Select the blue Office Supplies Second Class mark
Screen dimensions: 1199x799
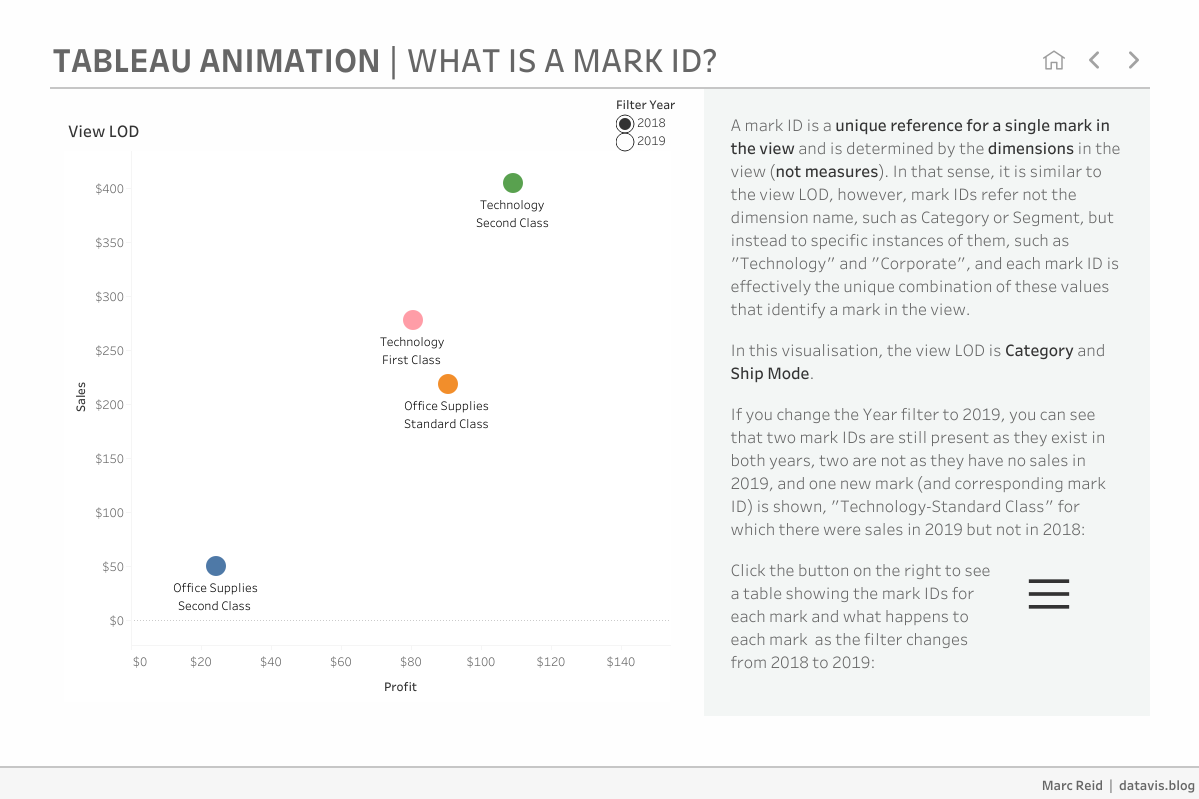tap(216, 566)
